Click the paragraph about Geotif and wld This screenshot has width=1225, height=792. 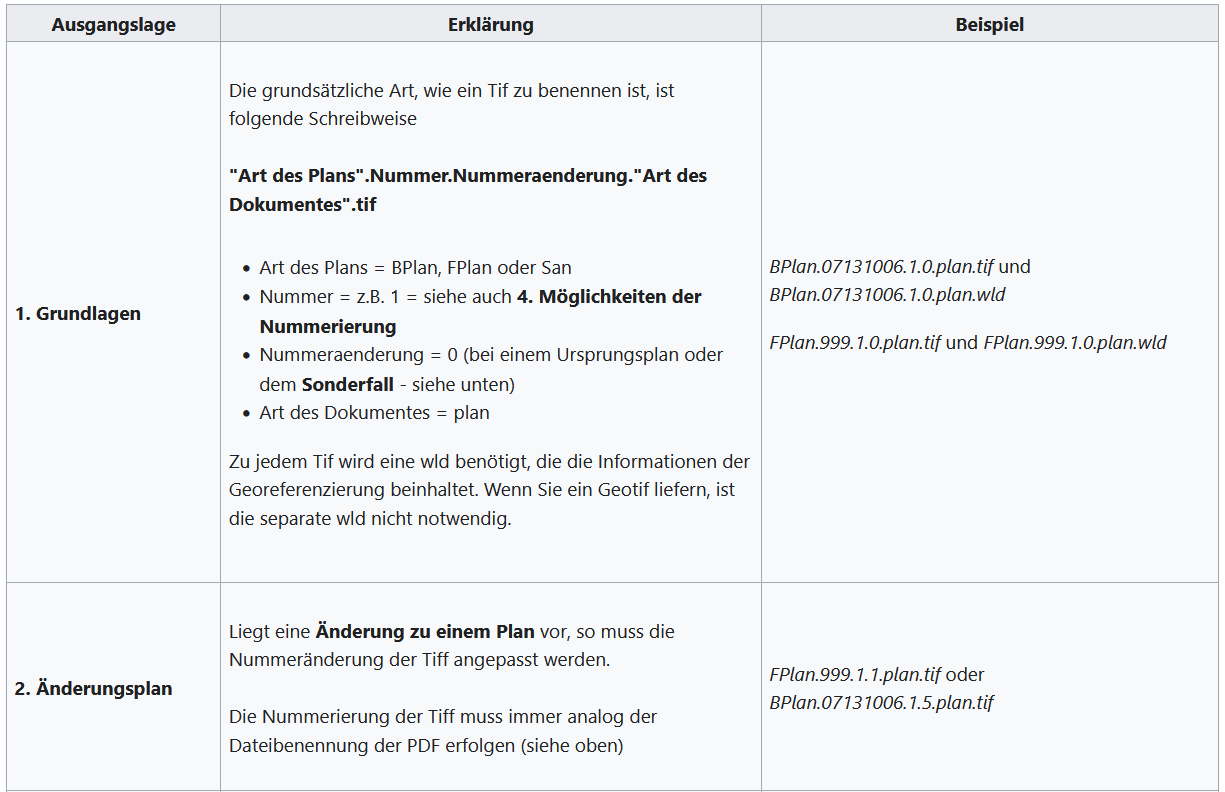tap(489, 490)
